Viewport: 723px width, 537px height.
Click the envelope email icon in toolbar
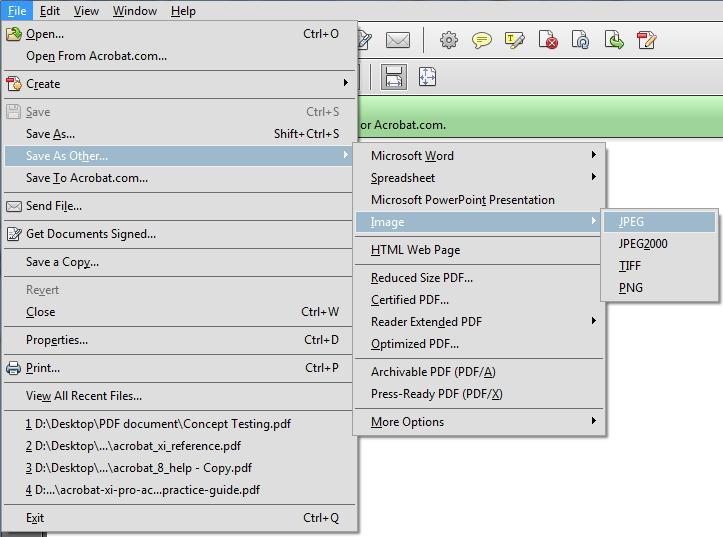coord(397,41)
